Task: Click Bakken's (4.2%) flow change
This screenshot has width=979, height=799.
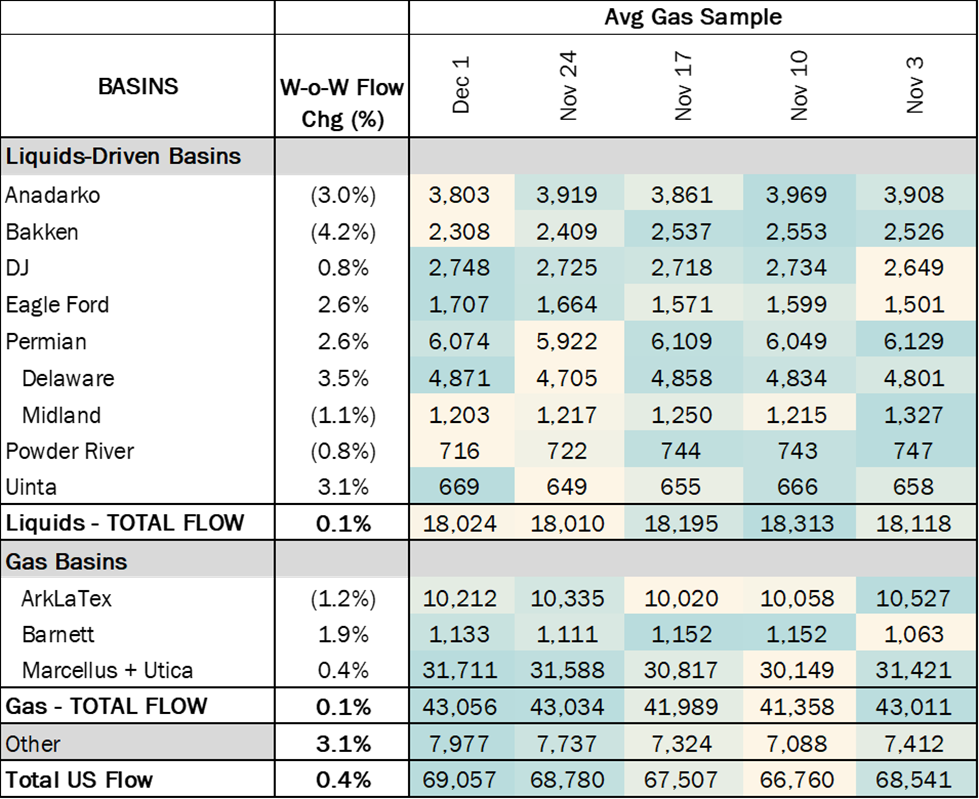Action: point(343,232)
